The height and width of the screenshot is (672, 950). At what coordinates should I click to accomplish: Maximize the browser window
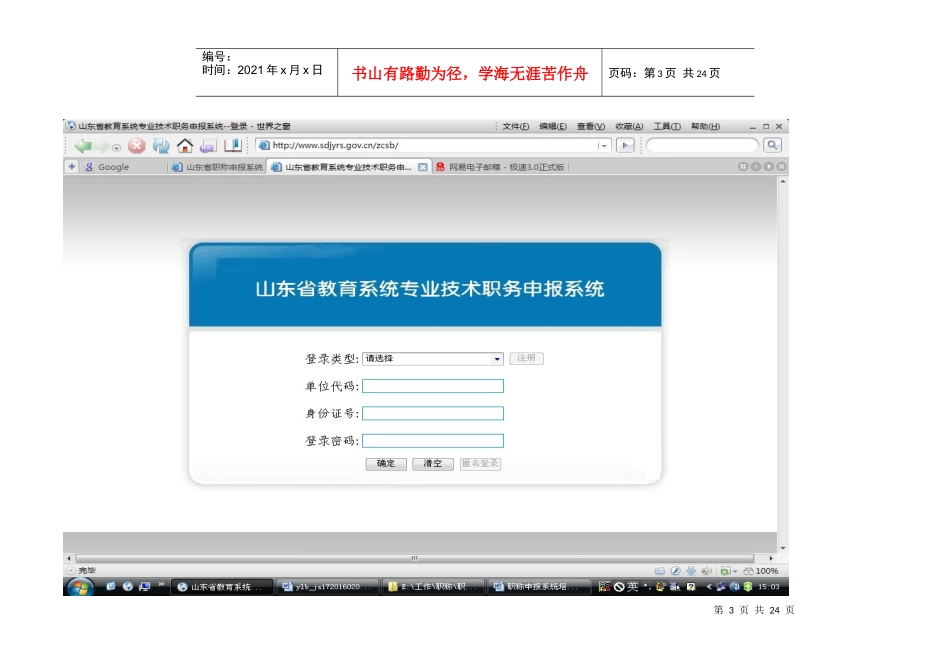766,126
